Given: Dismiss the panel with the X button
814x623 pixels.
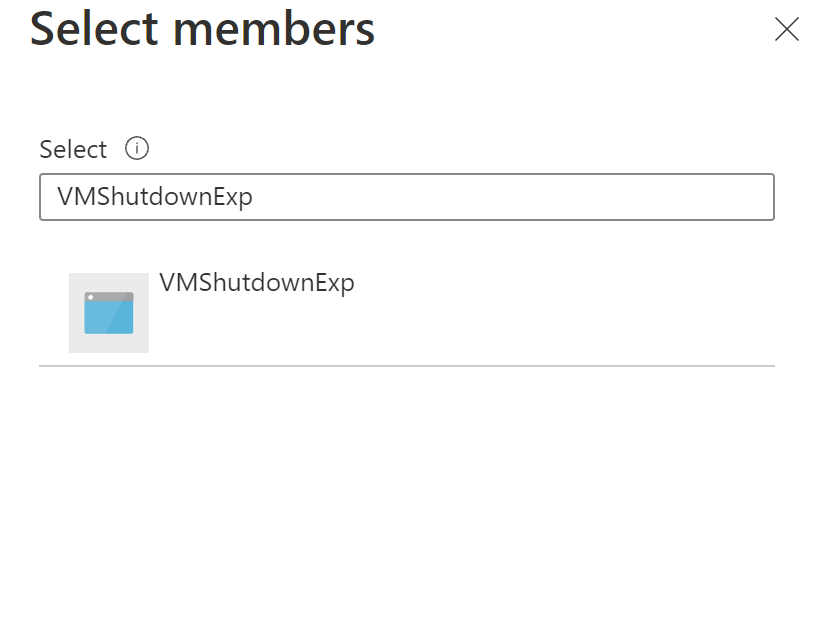Looking at the screenshot, I should pyautogui.click(x=787, y=30).
